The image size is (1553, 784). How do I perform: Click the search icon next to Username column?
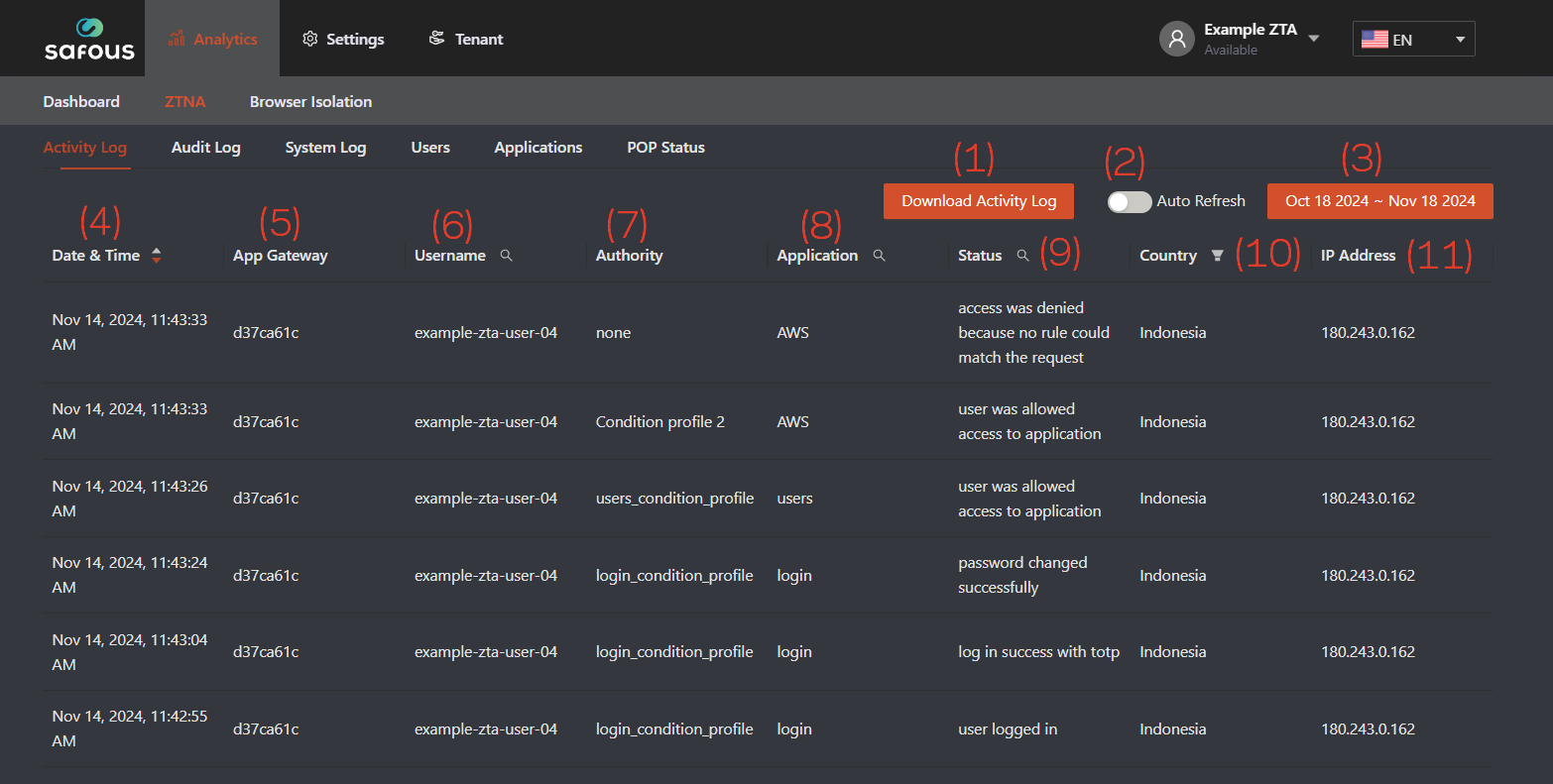(507, 255)
